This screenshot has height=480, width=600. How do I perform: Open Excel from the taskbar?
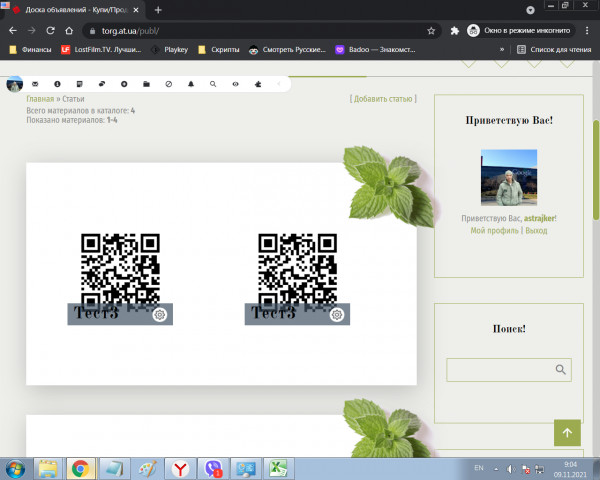(278, 469)
